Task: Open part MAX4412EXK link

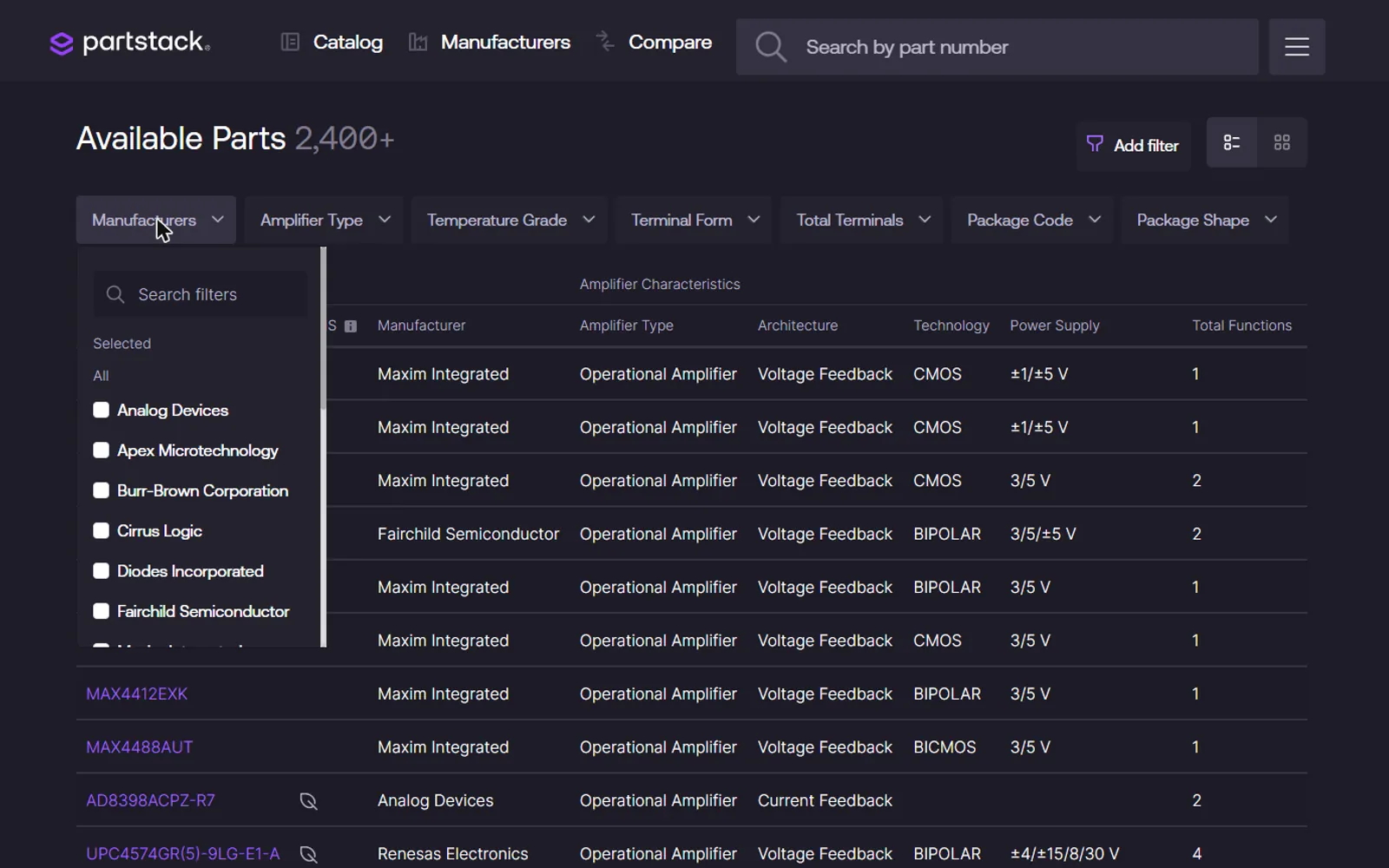Action: 136,694
